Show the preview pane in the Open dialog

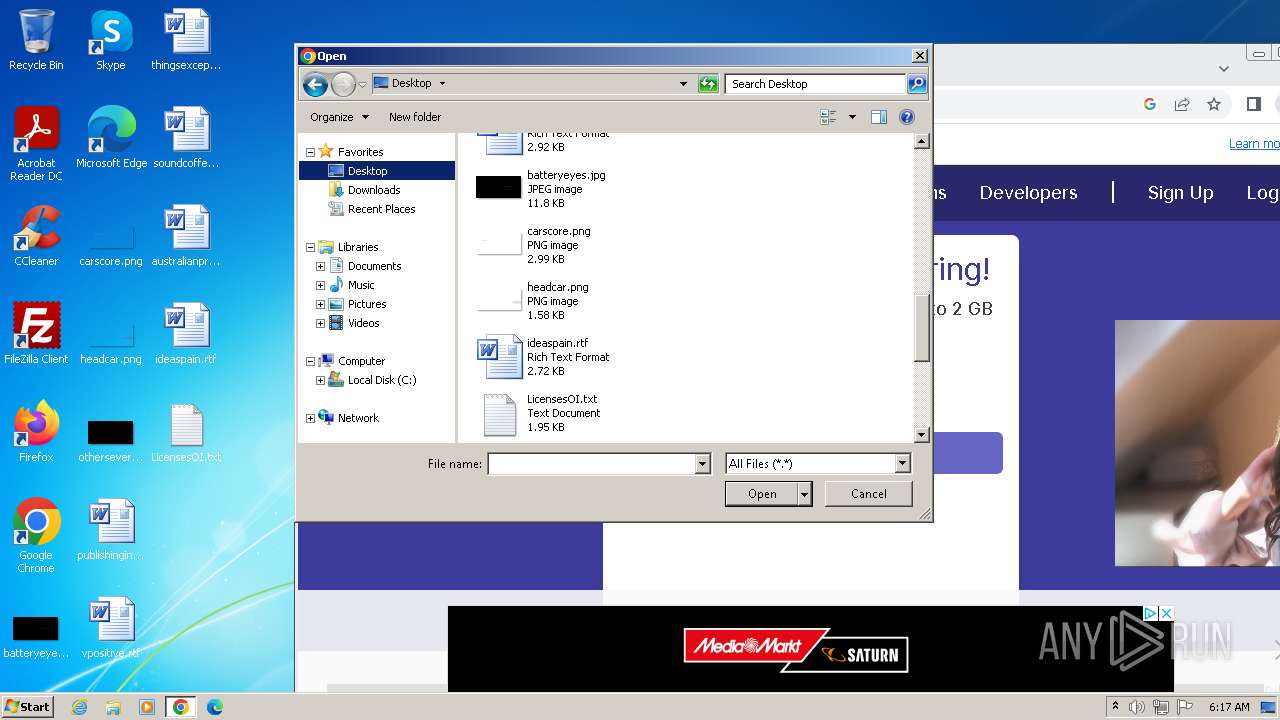[x=878, y=117]
